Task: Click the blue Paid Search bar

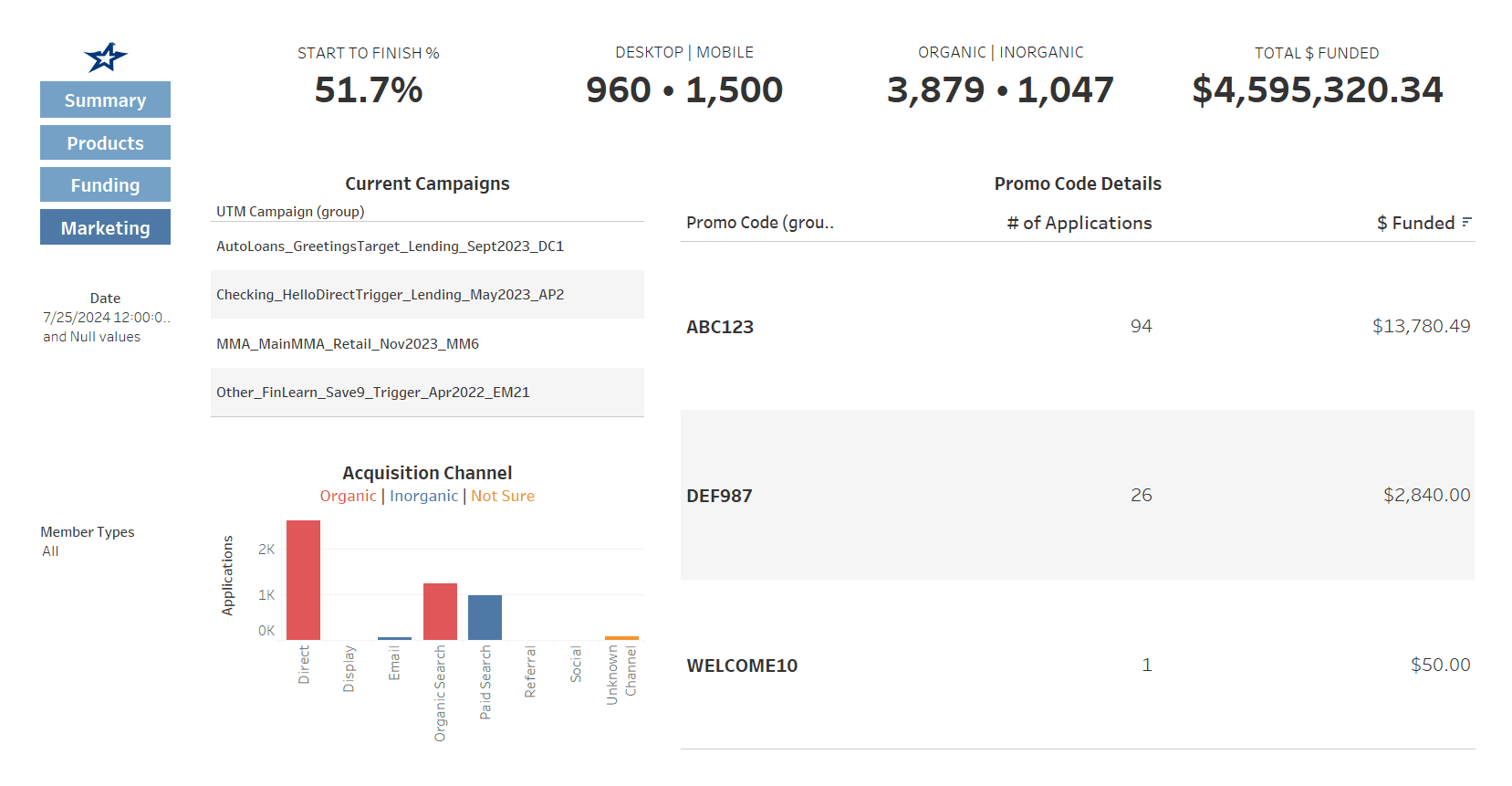Action: pos(485,617)
